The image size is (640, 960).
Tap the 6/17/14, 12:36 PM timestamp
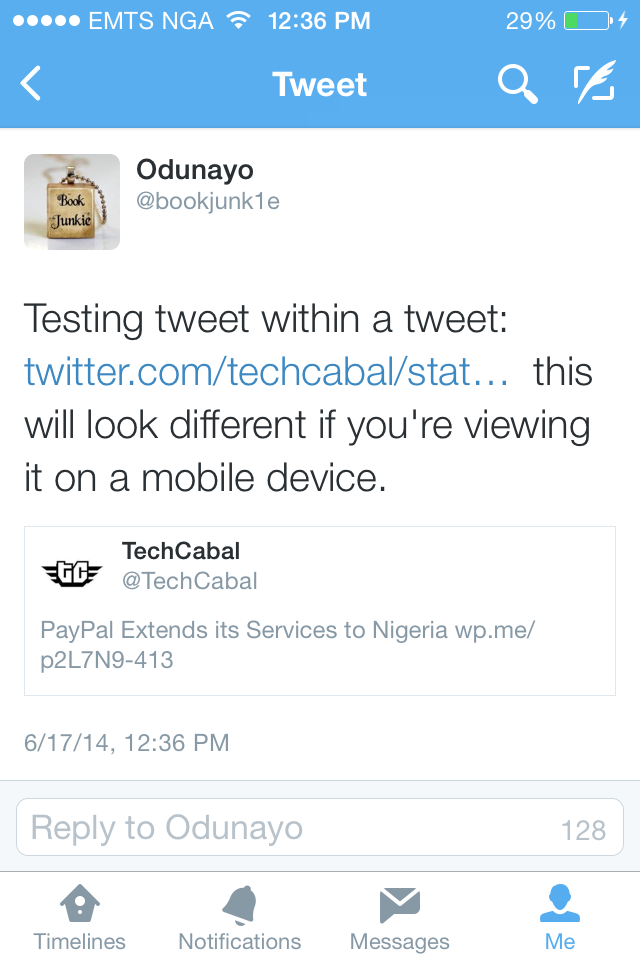point(127,743)
